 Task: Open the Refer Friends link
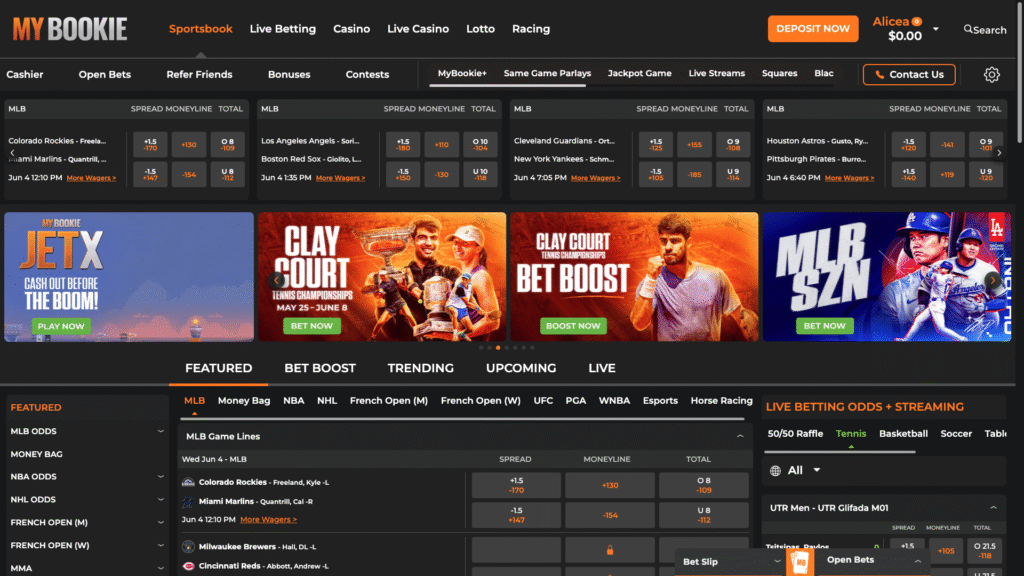[x=199, y=74]
